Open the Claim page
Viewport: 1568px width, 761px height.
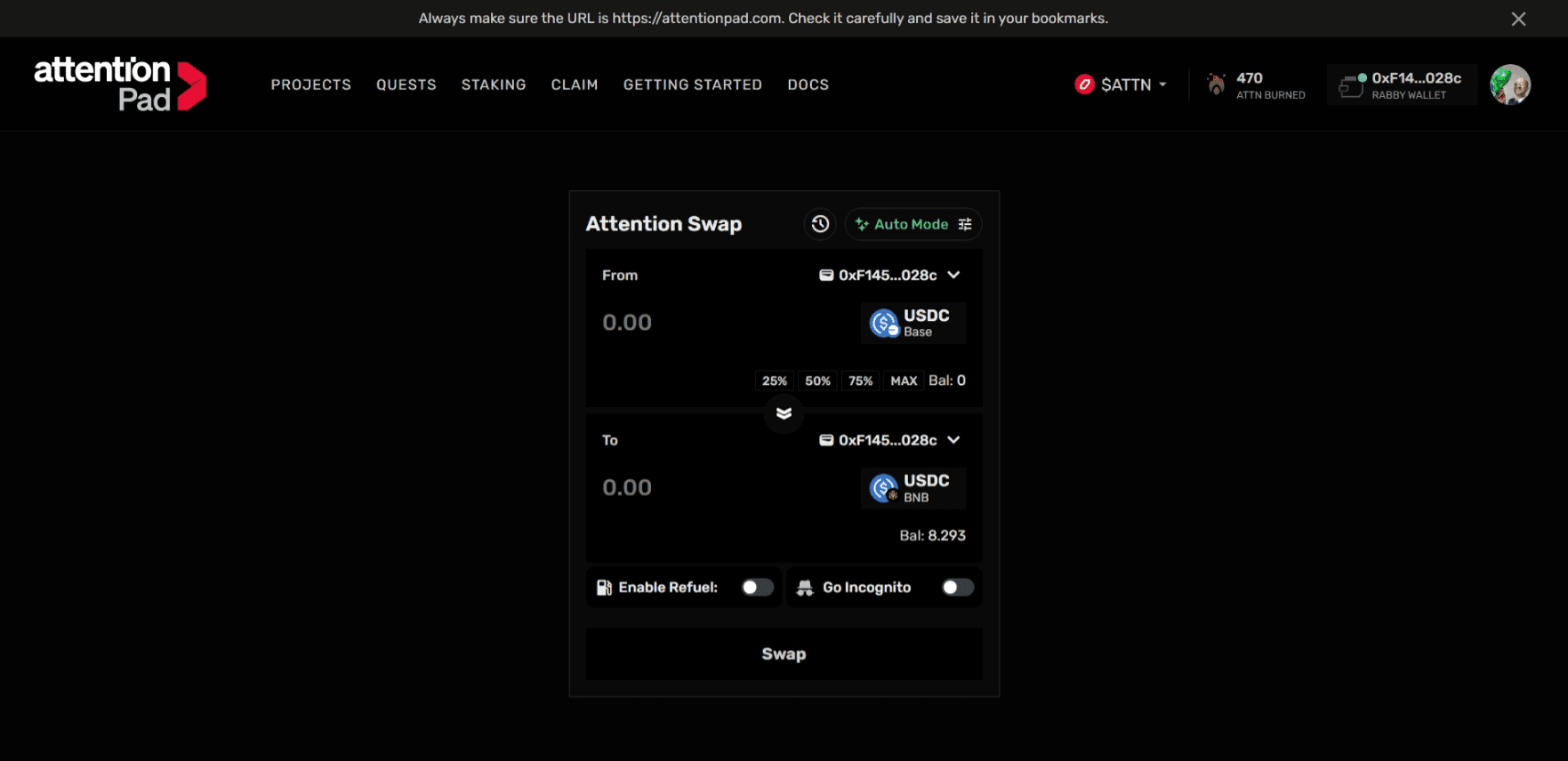[575, 84]
